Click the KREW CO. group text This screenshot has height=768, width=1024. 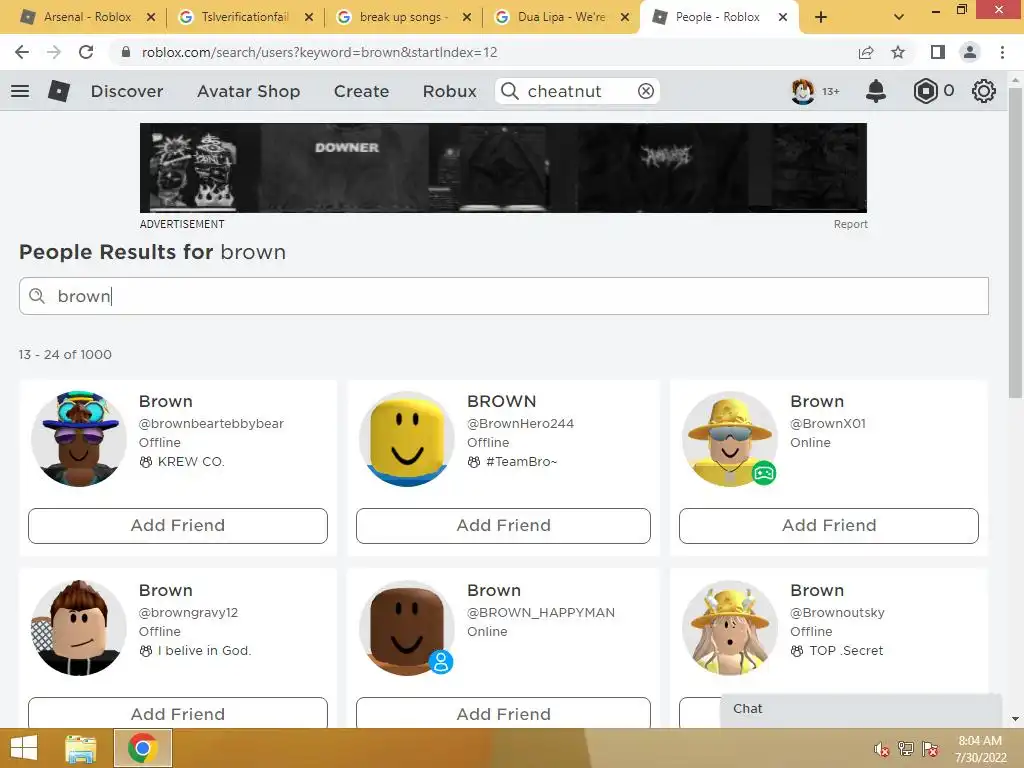[x=191, y=462]
